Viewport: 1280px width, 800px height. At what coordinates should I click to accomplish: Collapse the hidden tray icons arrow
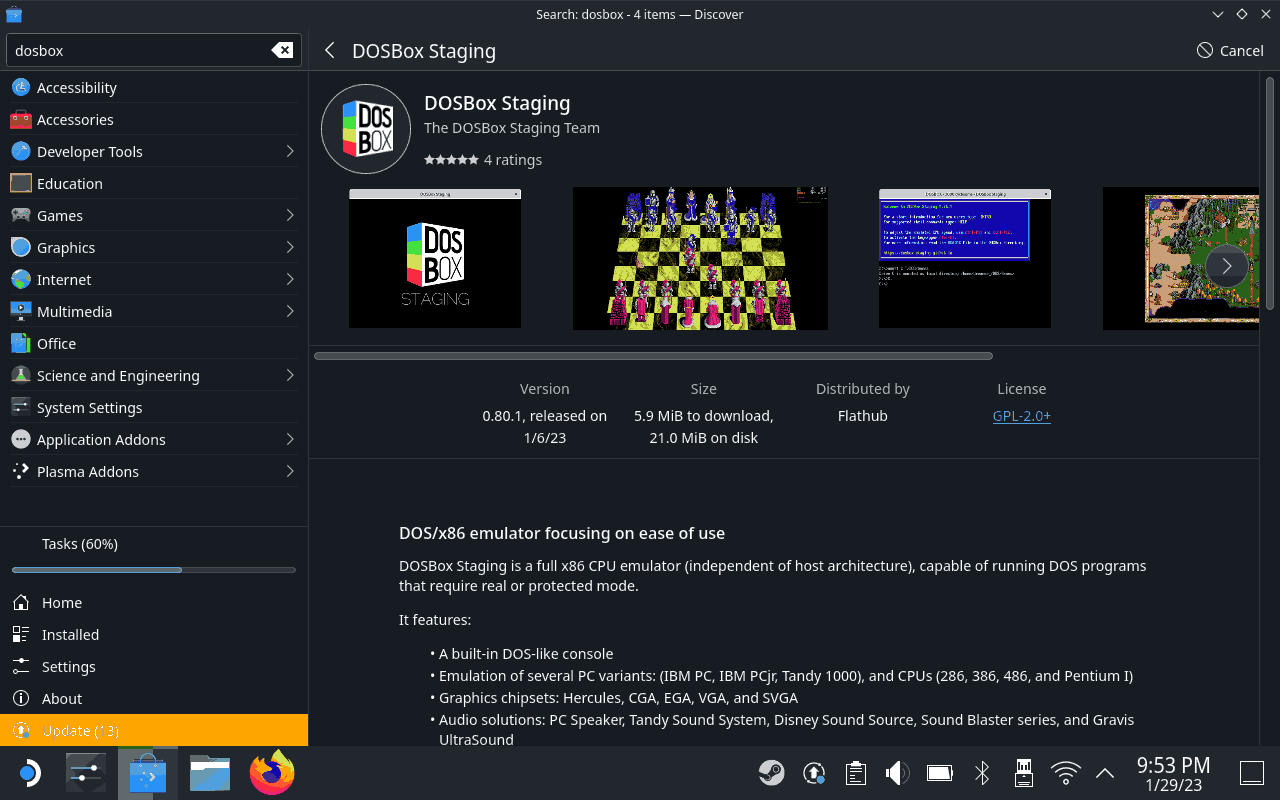(x=1104, y=772)
